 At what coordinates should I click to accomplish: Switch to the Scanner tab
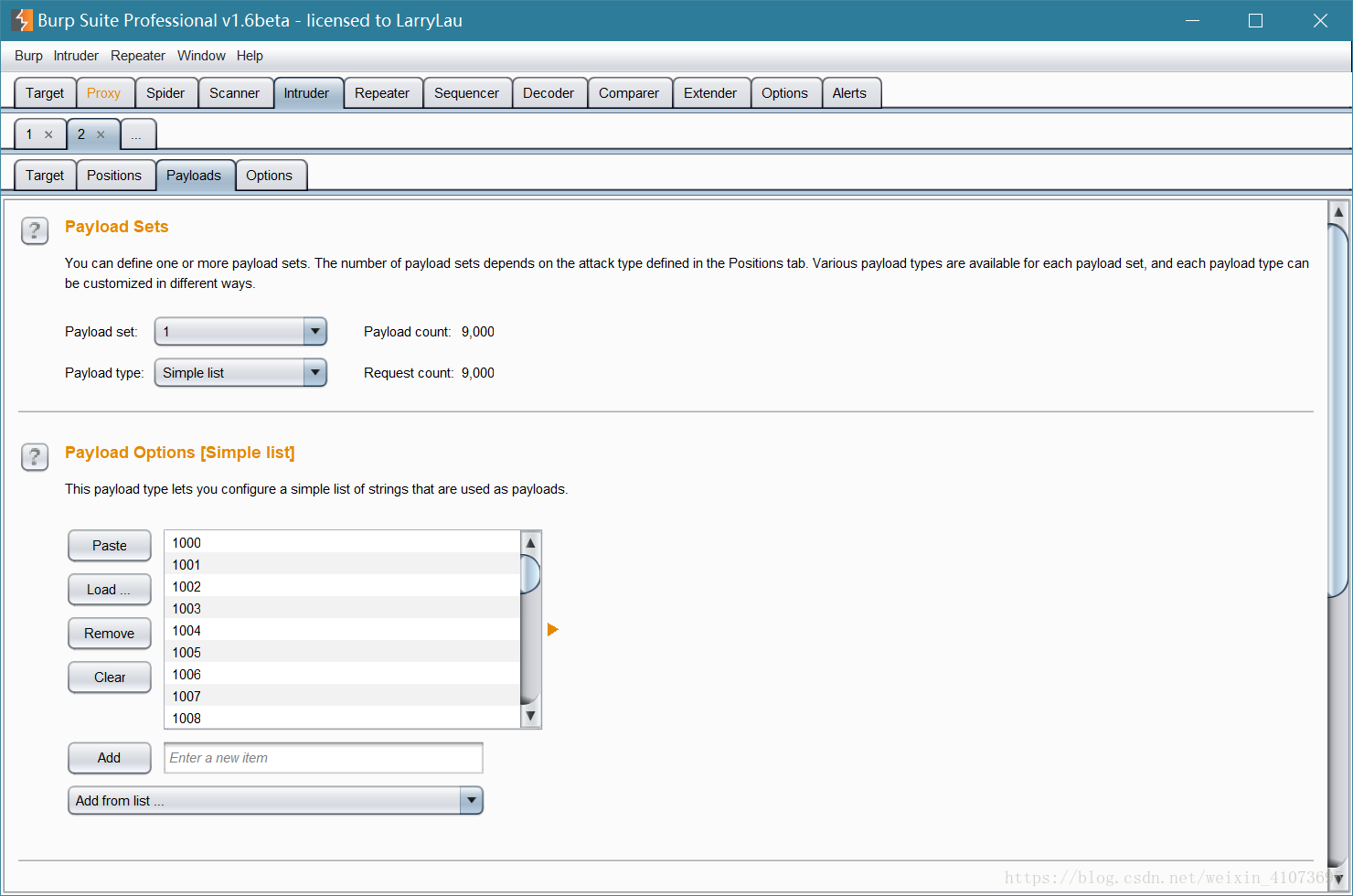click(x=235, y=93)
